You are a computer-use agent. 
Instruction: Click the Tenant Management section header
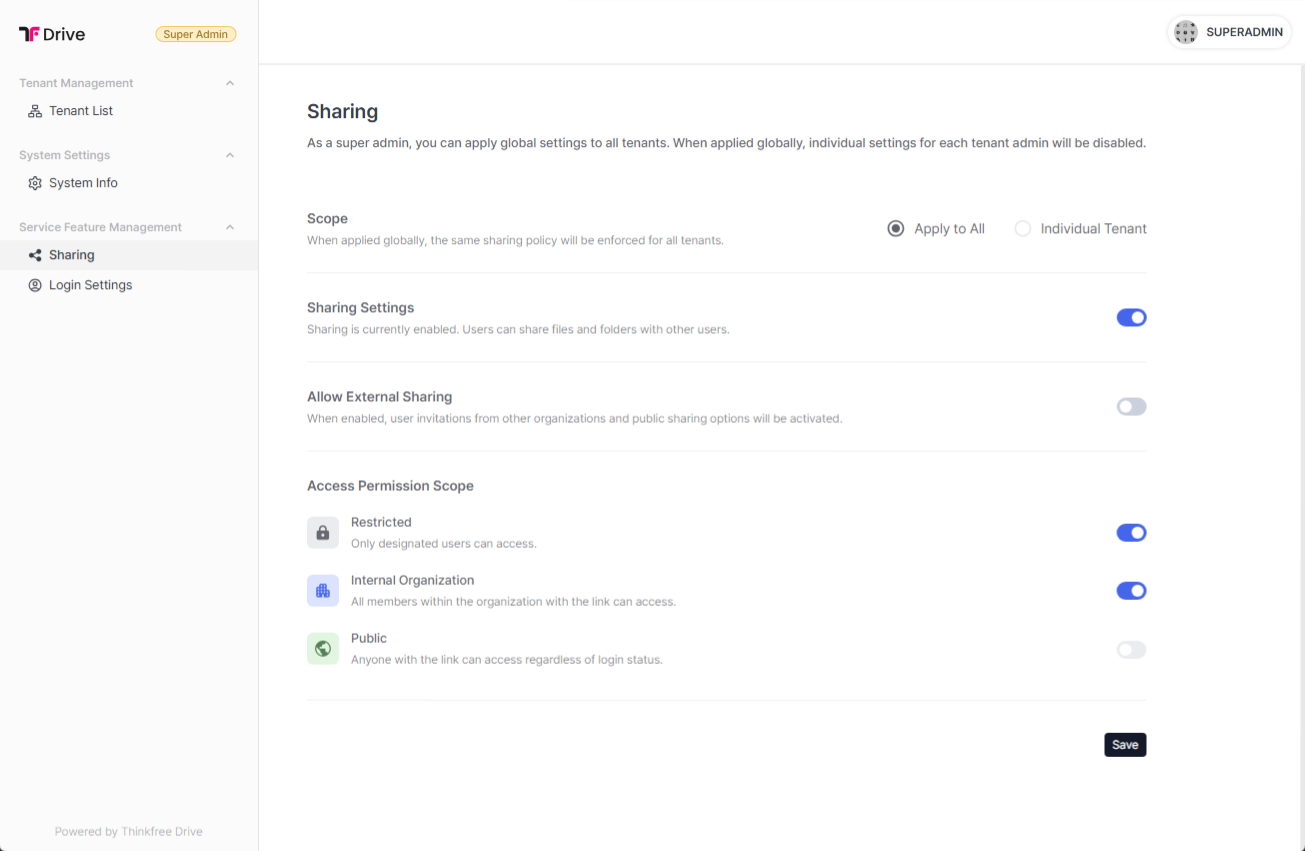click(76, 83)
